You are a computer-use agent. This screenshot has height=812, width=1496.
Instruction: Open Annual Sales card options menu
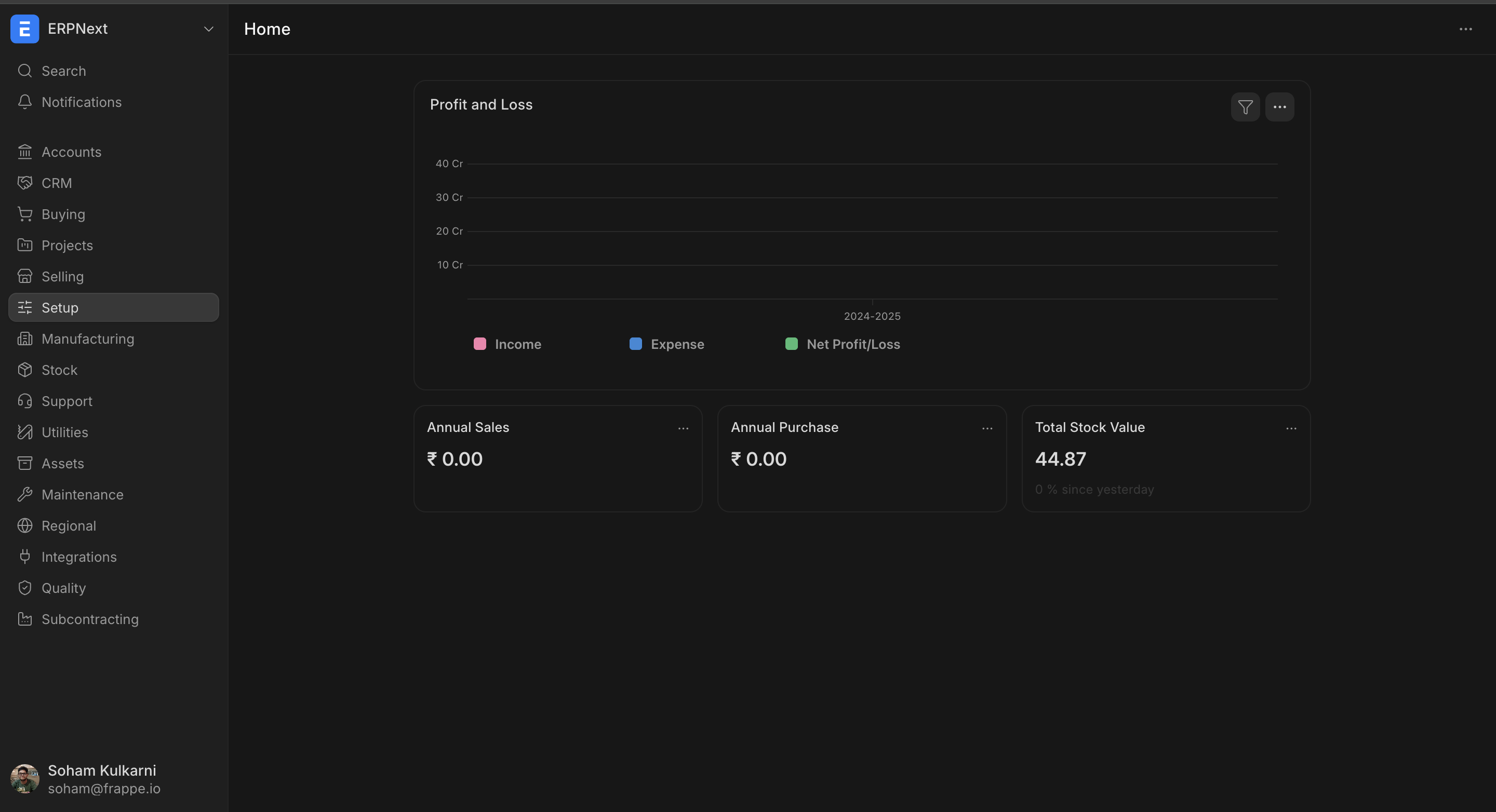pyautogui.click(x=683, y=428)
